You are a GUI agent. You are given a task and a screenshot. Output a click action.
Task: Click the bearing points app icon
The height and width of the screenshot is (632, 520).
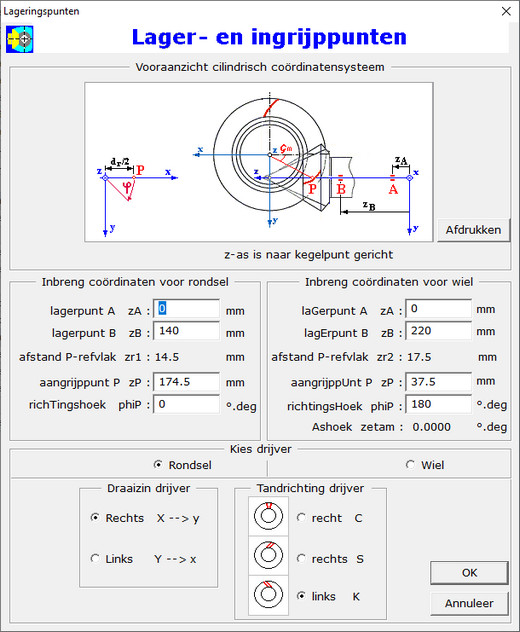20,39
